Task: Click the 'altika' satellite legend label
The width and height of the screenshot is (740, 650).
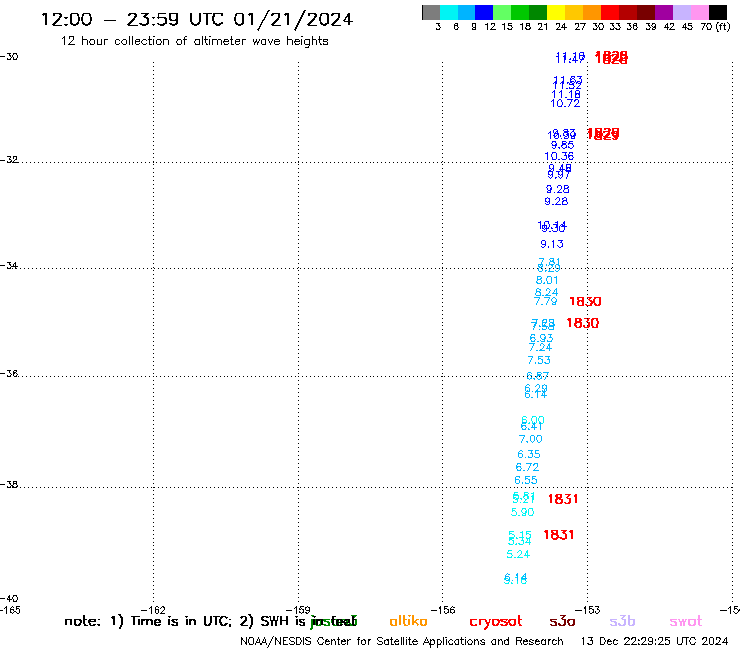Action: point(408,621)
